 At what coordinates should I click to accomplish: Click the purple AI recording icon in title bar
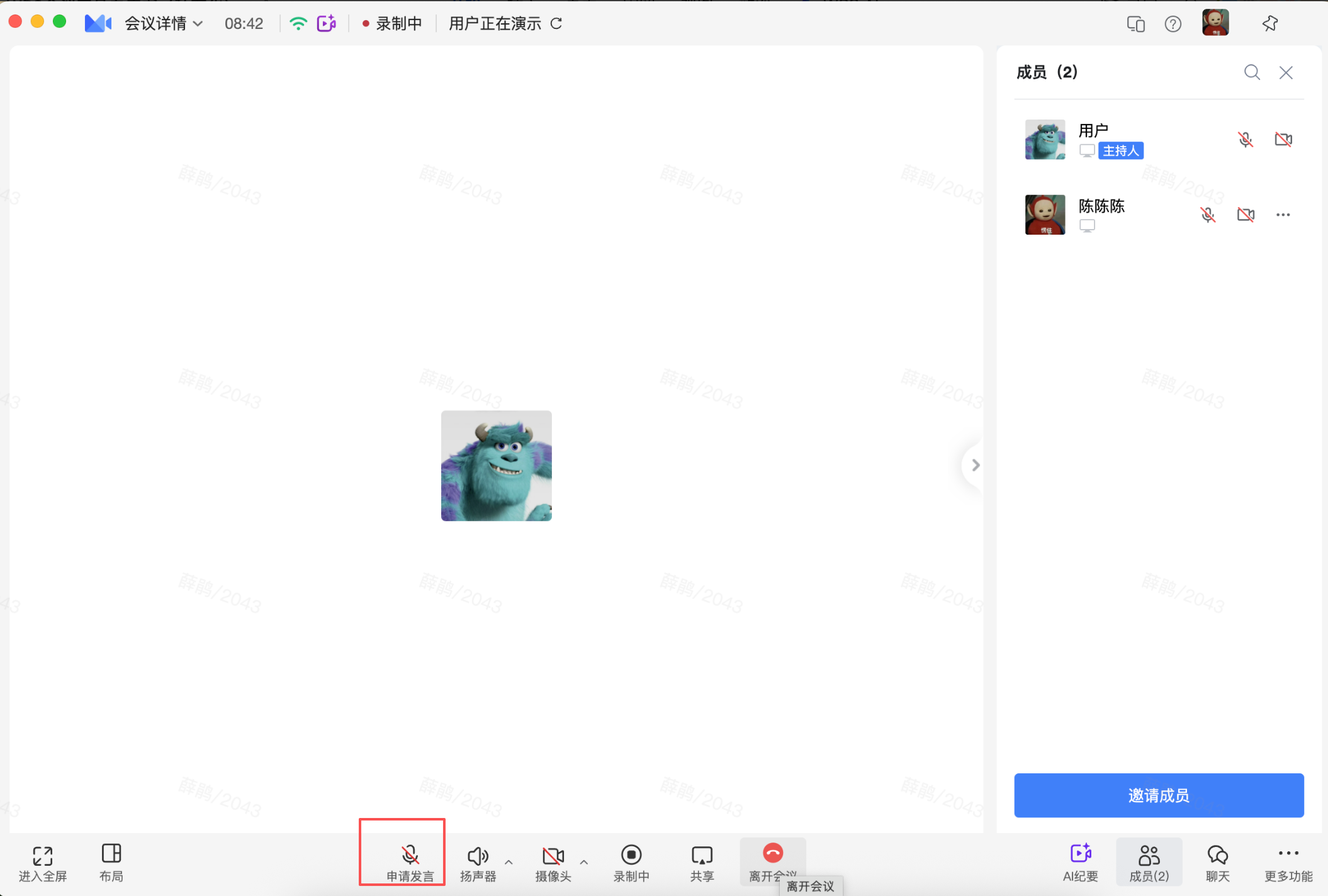(327, 24)
